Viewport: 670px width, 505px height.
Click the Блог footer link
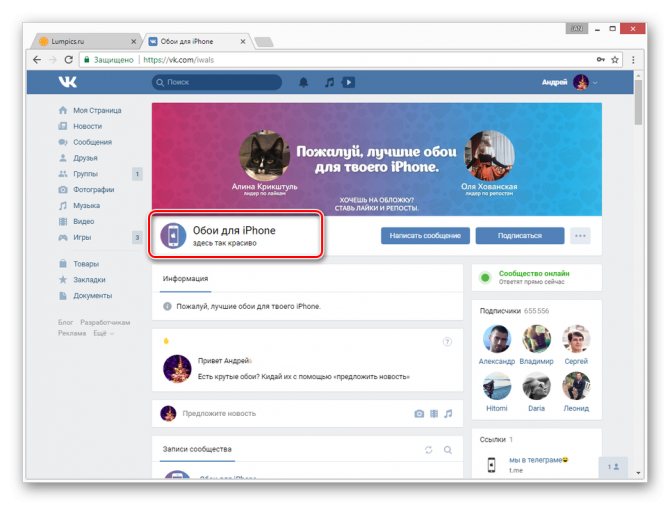[65, 322]
